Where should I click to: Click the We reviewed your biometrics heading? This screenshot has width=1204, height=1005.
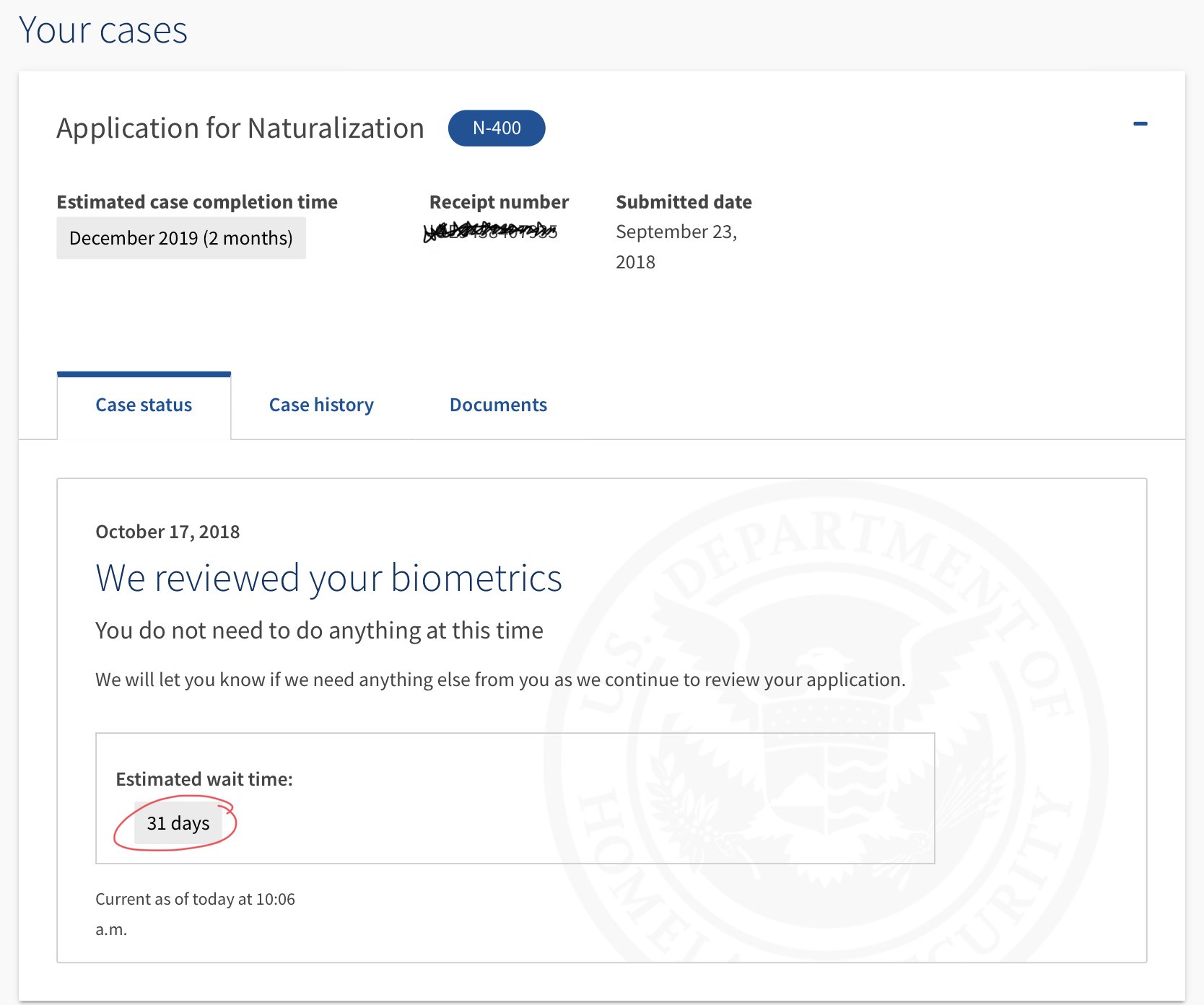(x=328, y=578)
